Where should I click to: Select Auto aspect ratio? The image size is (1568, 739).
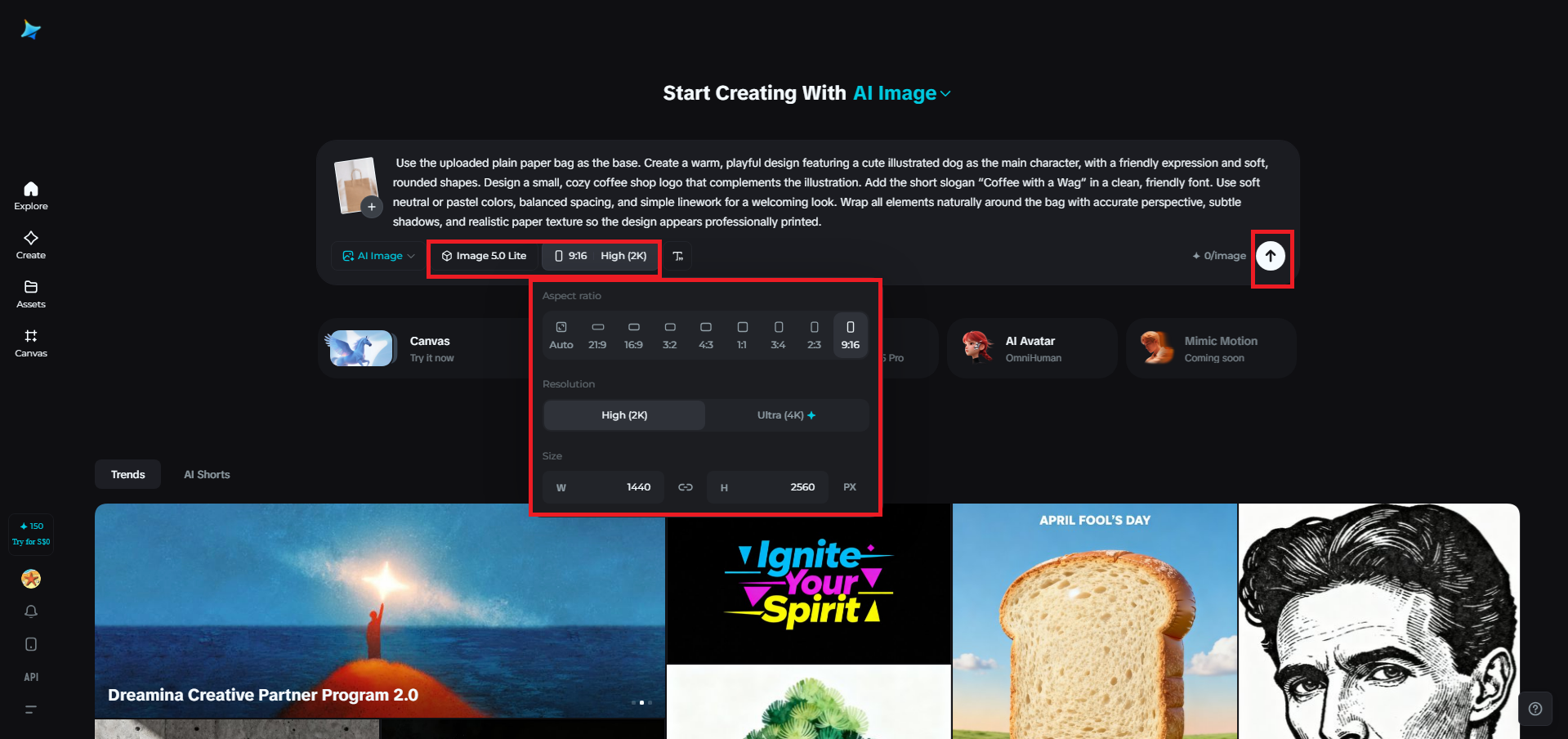click(x=561, y=335)
